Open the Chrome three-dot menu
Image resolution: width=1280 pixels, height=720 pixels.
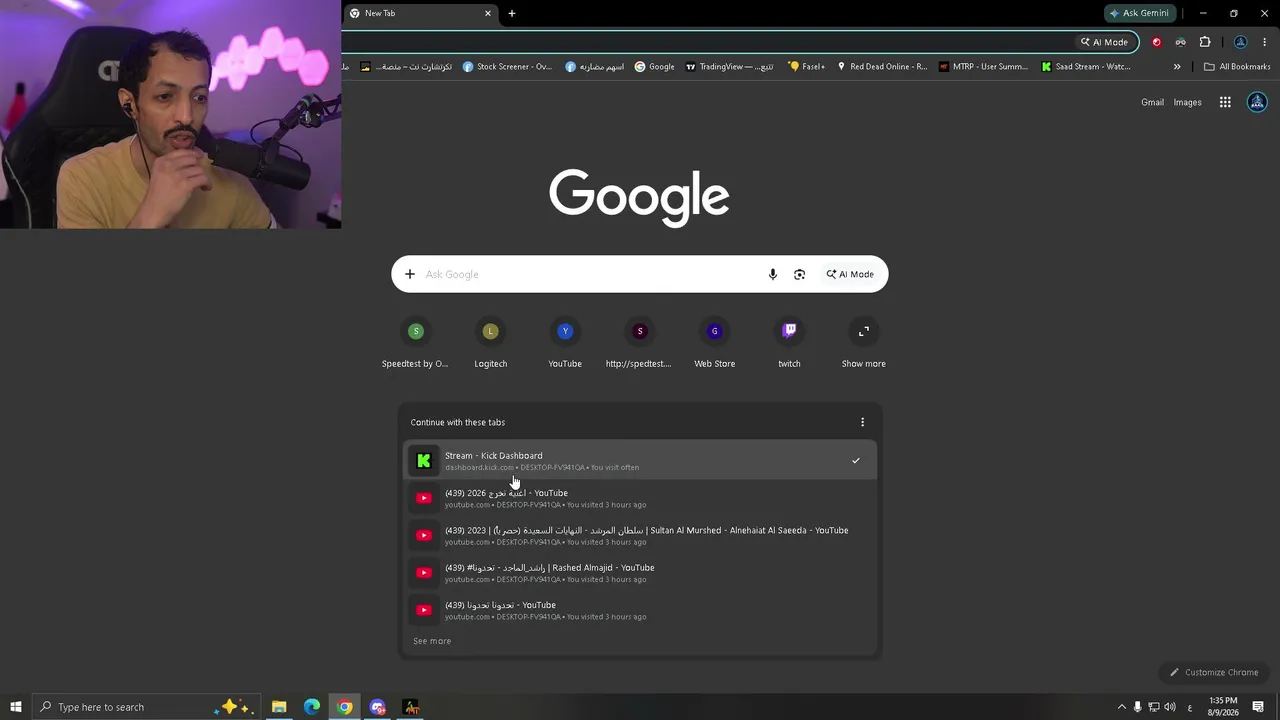pos(1265,42)
